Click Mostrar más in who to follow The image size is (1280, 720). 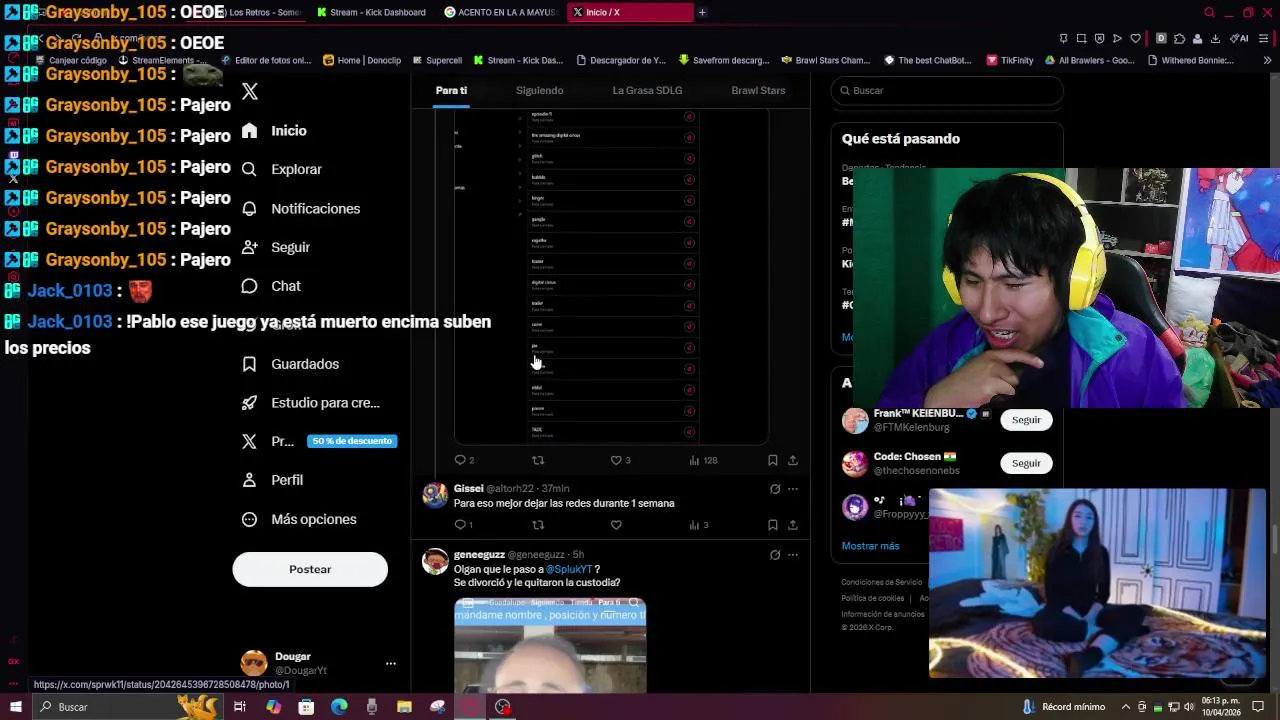(870, 546)
